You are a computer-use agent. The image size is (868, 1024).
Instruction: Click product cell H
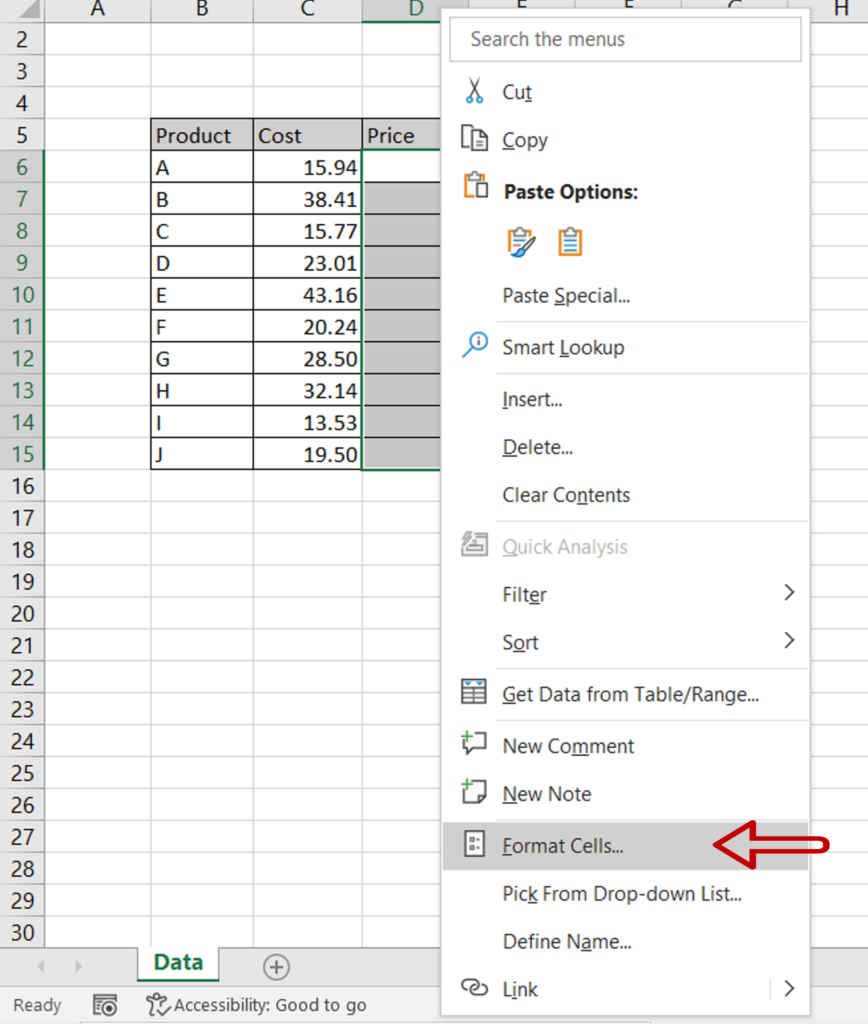202,391
